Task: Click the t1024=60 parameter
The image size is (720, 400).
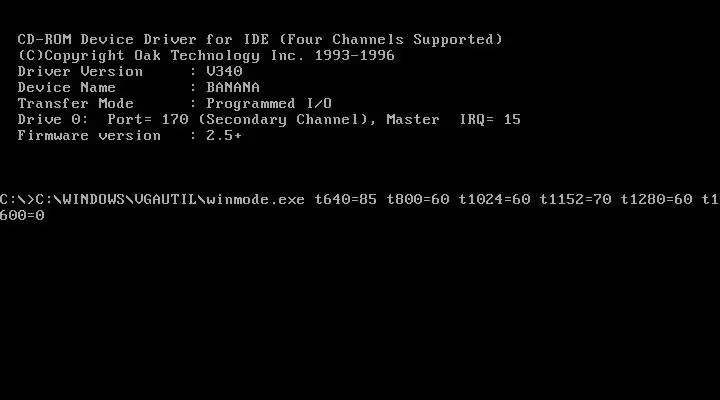Action: click(x=494, y=199)
